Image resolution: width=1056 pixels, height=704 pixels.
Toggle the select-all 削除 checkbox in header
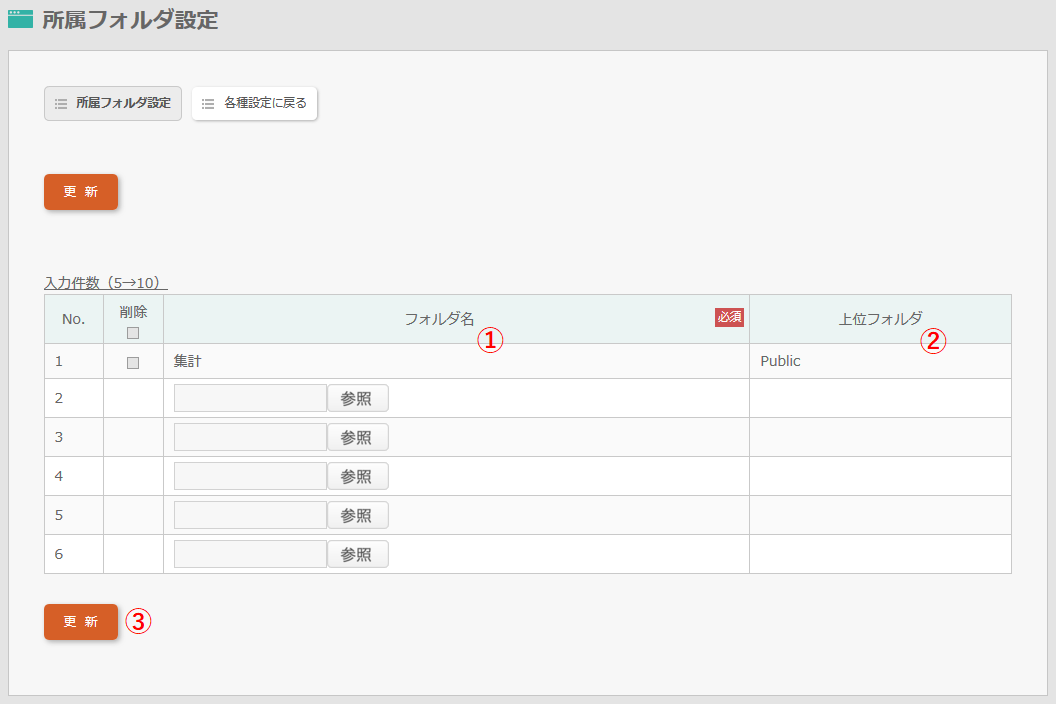click(x=133, y=333)
